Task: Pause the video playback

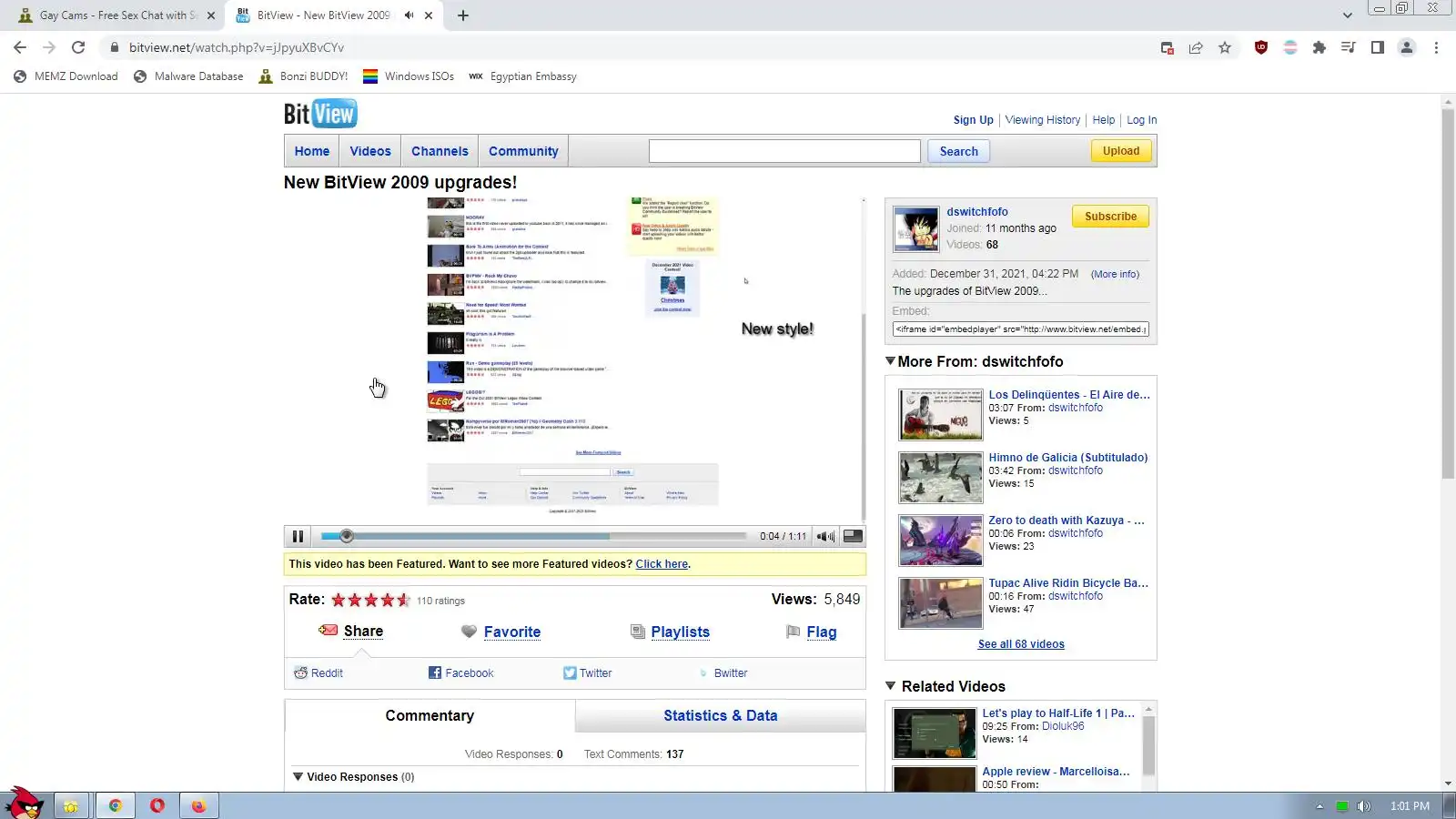Action: (298, 537)
